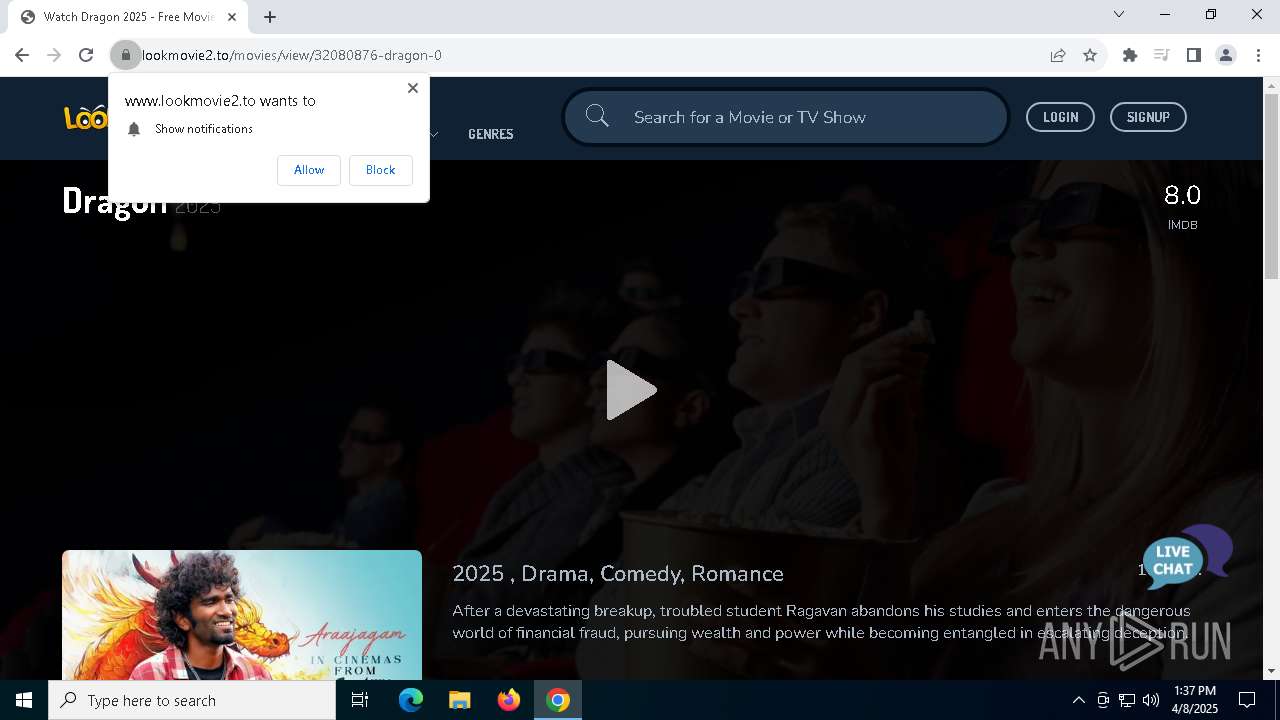Open Task View on taskbar
The height and width of the screenshot is (720, 1280).
(360, 700)
